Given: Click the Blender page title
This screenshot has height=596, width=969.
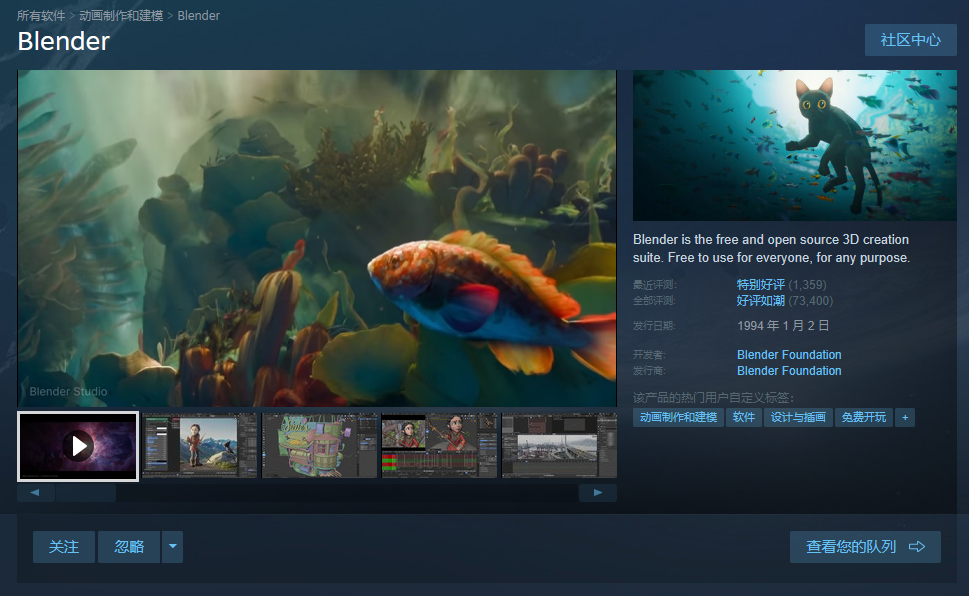Looking at the screenshot, I should tap(64, 41).
